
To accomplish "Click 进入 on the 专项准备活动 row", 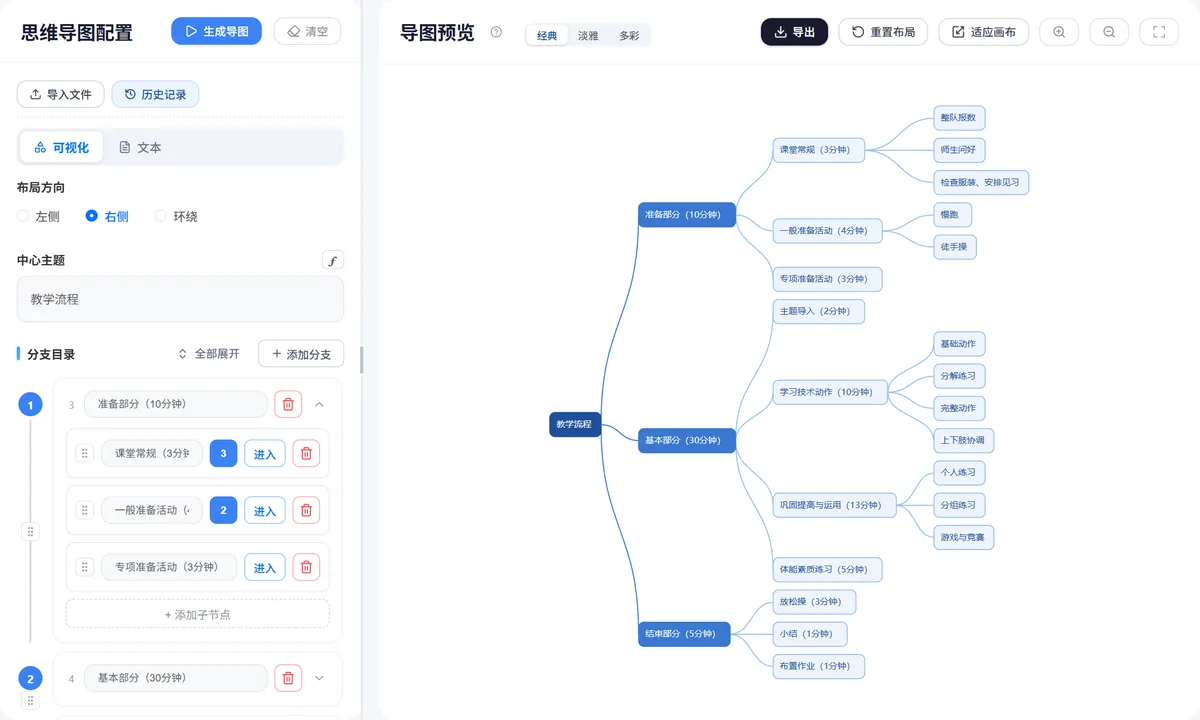I will (265, 567).
